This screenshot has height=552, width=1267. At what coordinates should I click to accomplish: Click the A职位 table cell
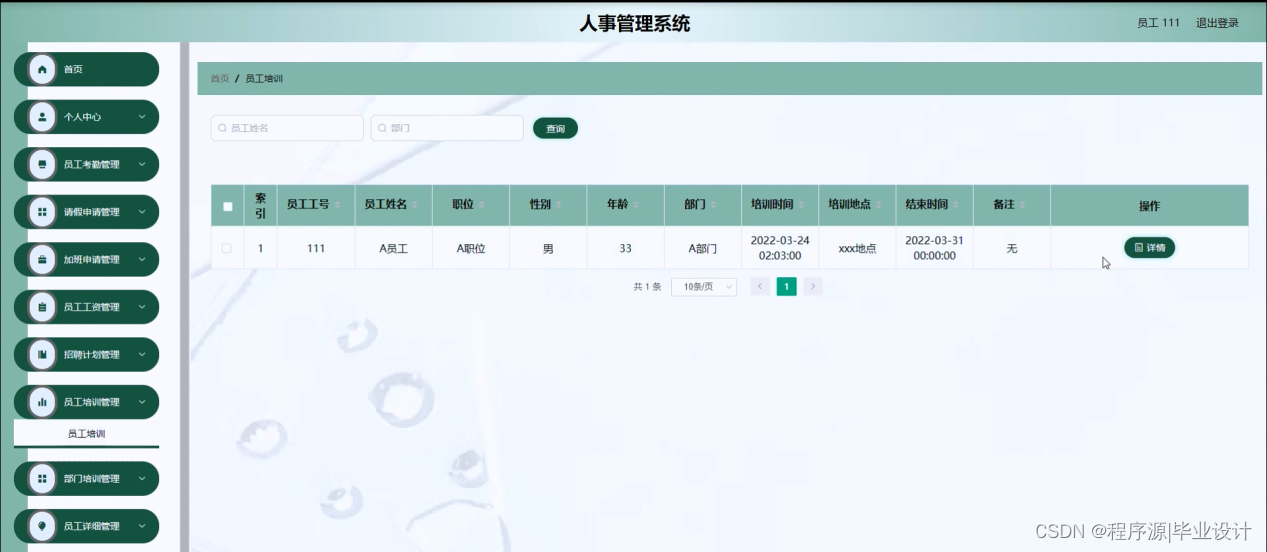(x=471, y=248)
